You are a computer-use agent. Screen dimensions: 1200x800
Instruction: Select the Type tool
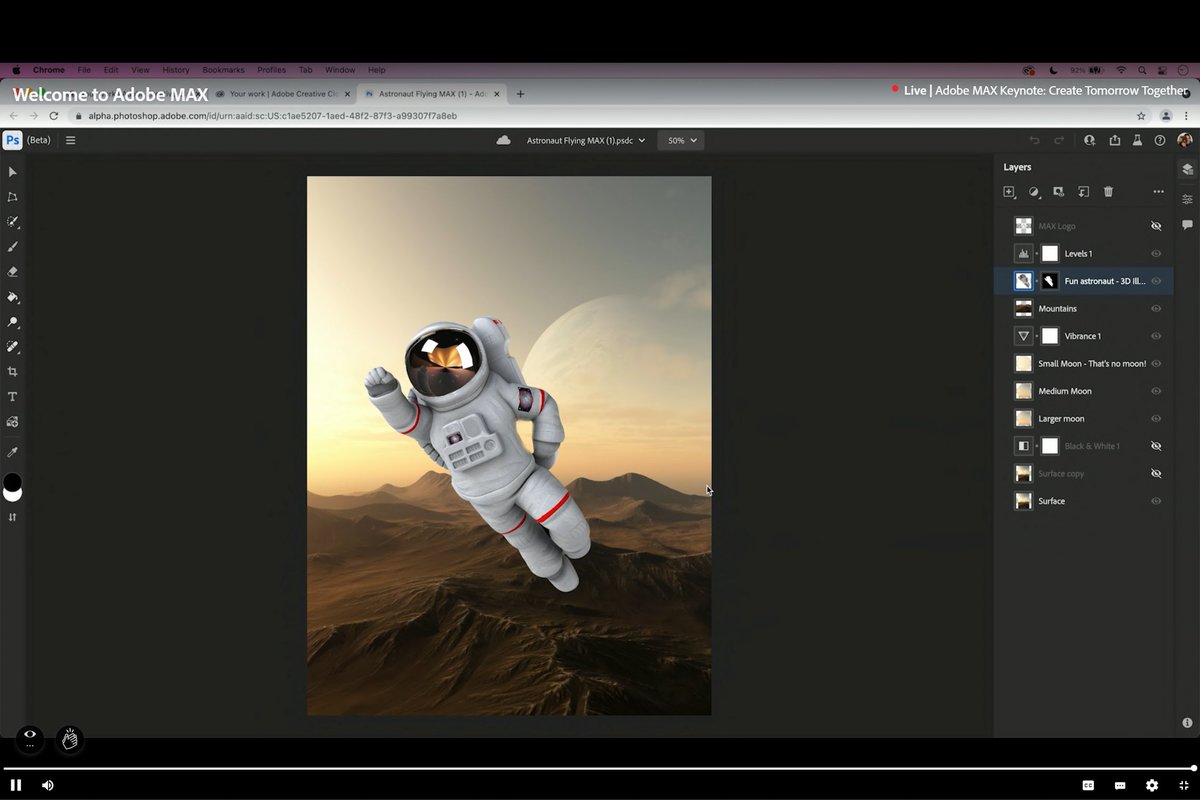pyautogui.click(x=13, y=397)
